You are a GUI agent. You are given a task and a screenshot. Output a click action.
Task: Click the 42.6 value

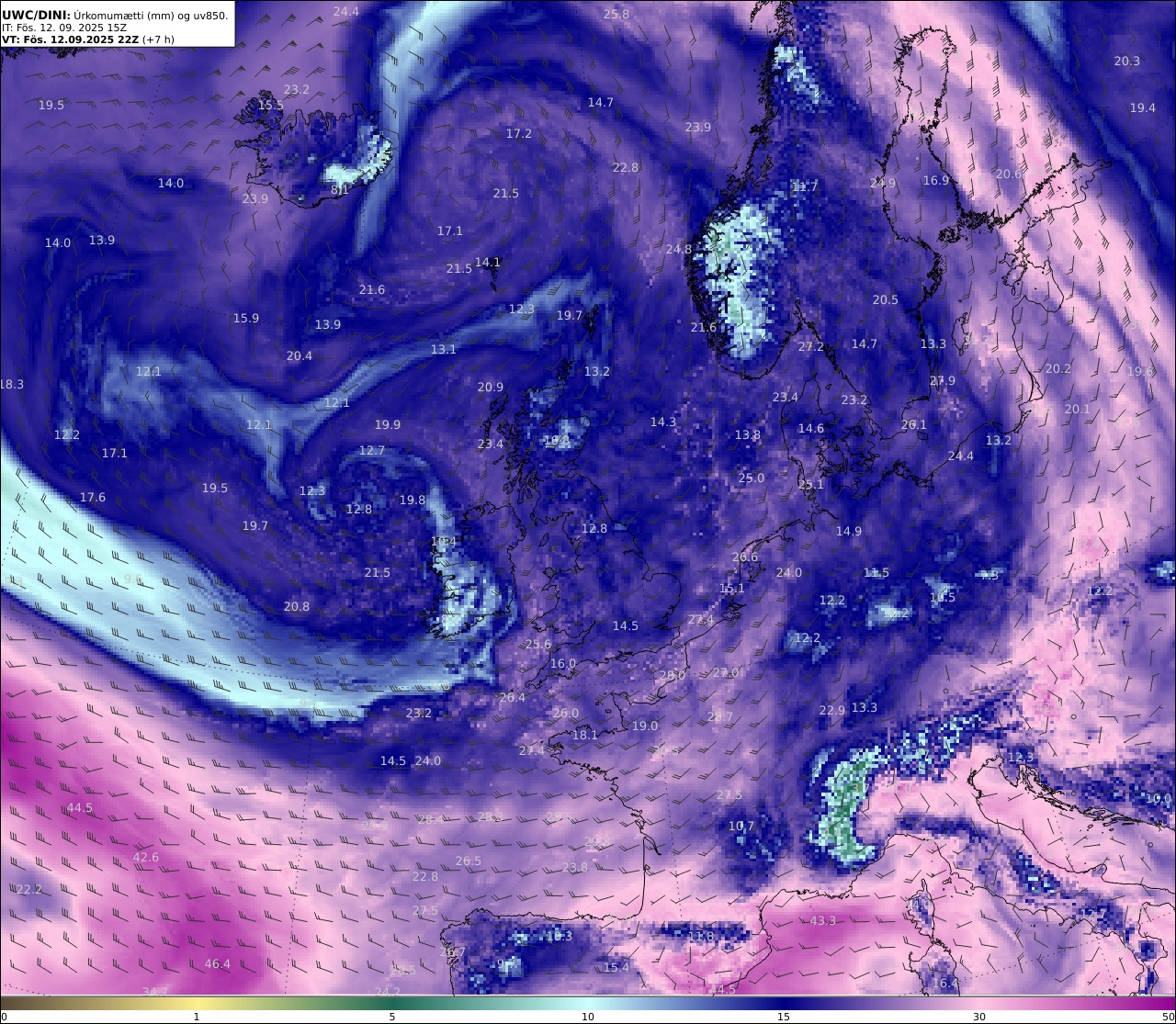coord(146,857)
